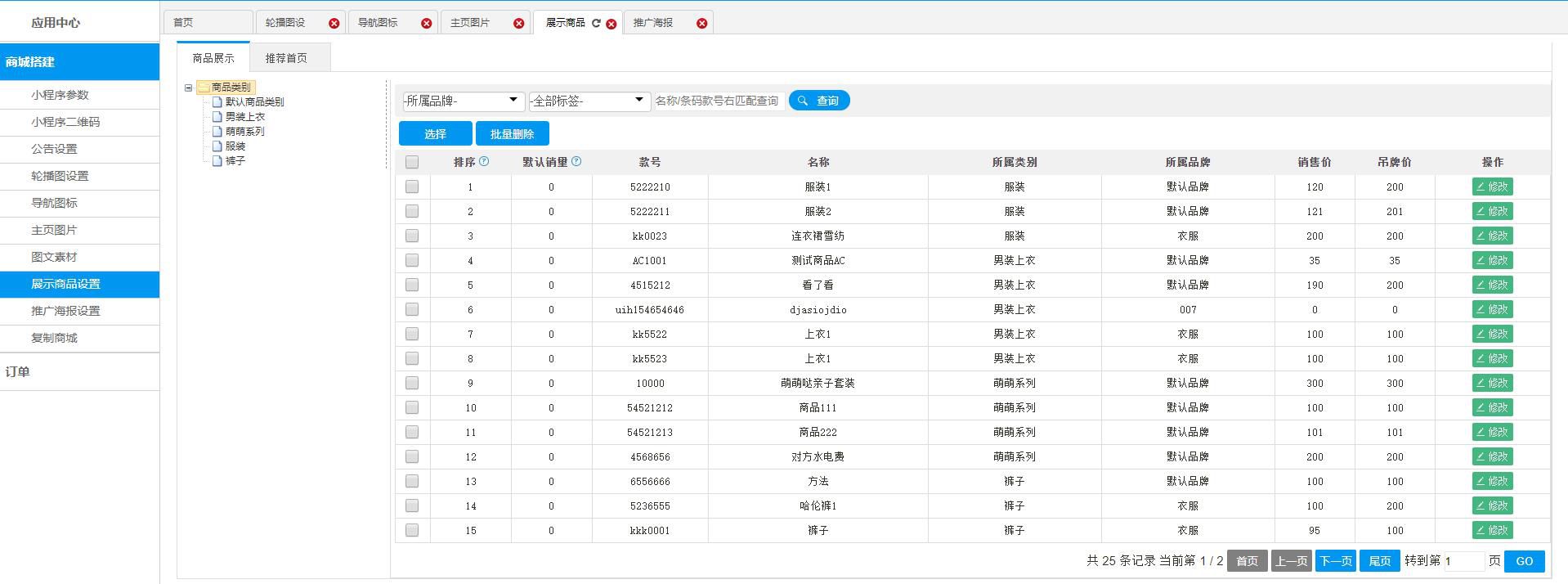Viewport: 1568px width, 584px height.
Task: Select 男装上衣 in category tree
Action: pos(244,117)
